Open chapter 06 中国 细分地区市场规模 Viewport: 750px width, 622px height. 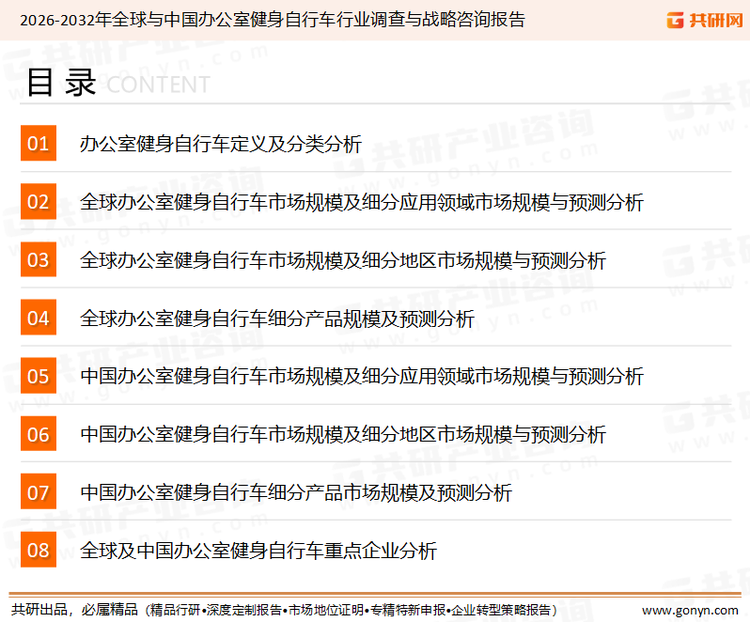[343, 434]
